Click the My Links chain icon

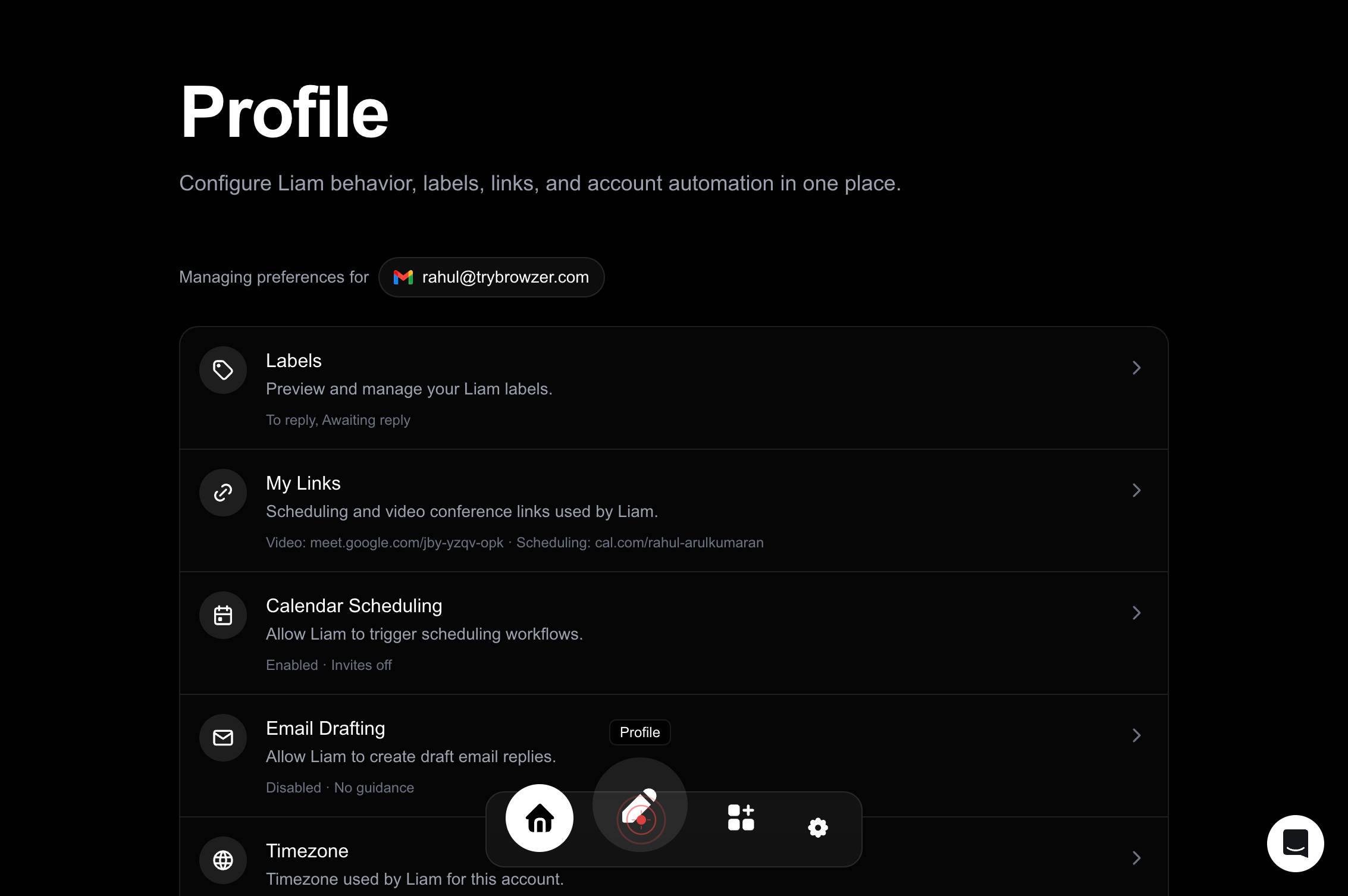(x=223, y=493)
